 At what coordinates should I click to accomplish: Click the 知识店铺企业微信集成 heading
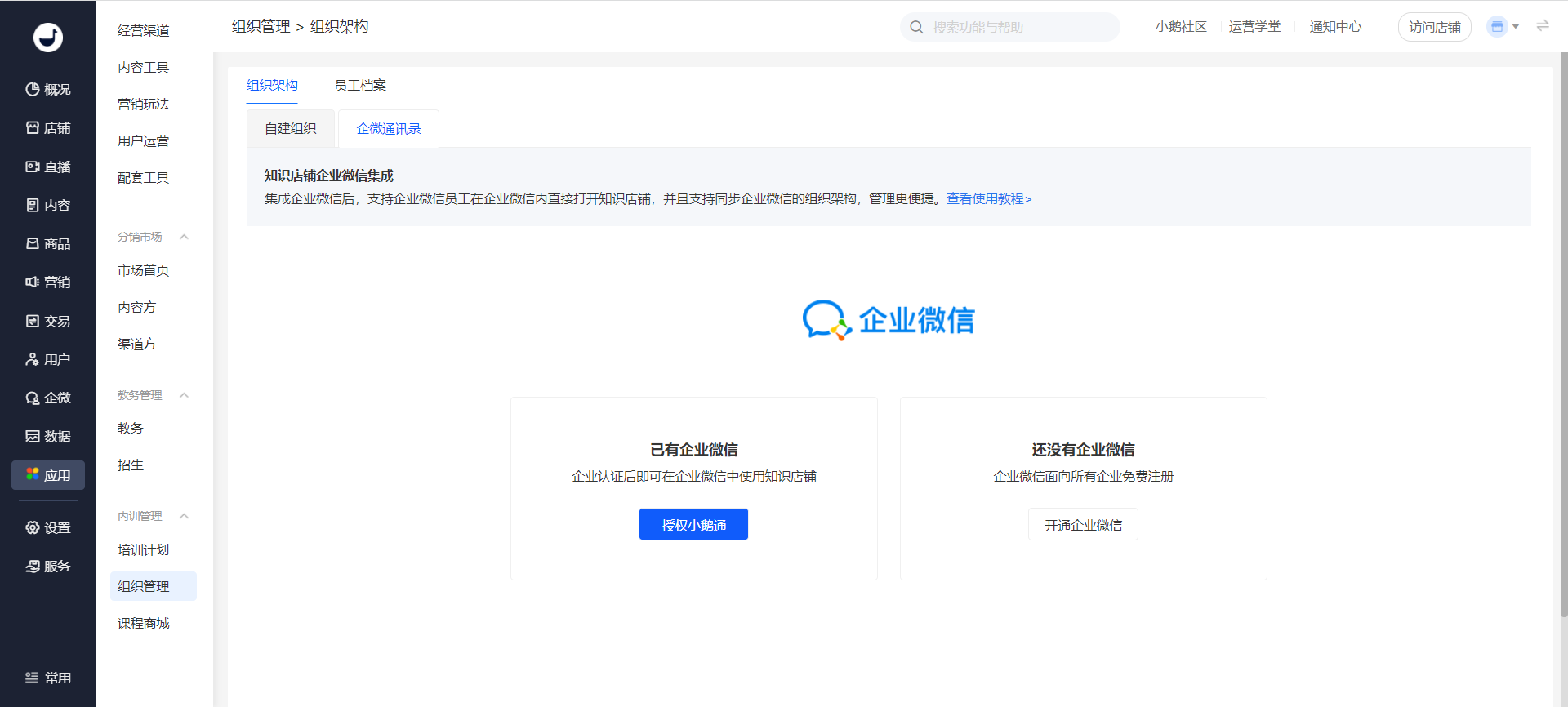[329, 176]
